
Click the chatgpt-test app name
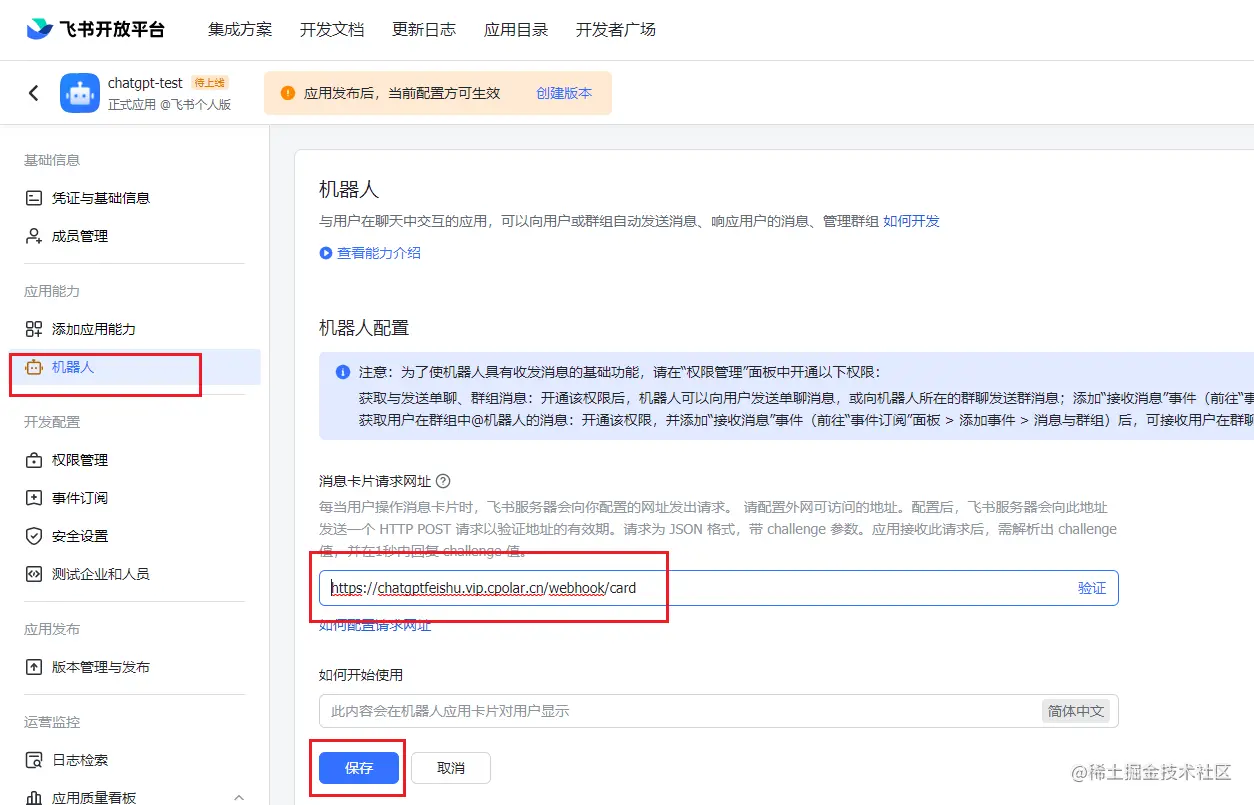click(x=145, y=83)
